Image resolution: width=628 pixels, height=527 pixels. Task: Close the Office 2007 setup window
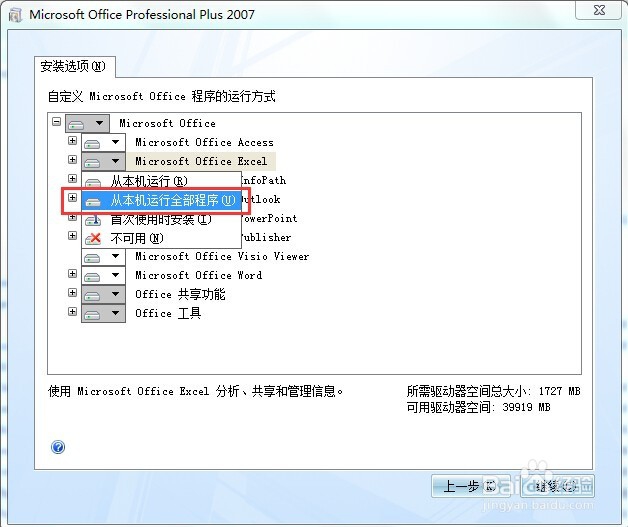coord(599,10)
